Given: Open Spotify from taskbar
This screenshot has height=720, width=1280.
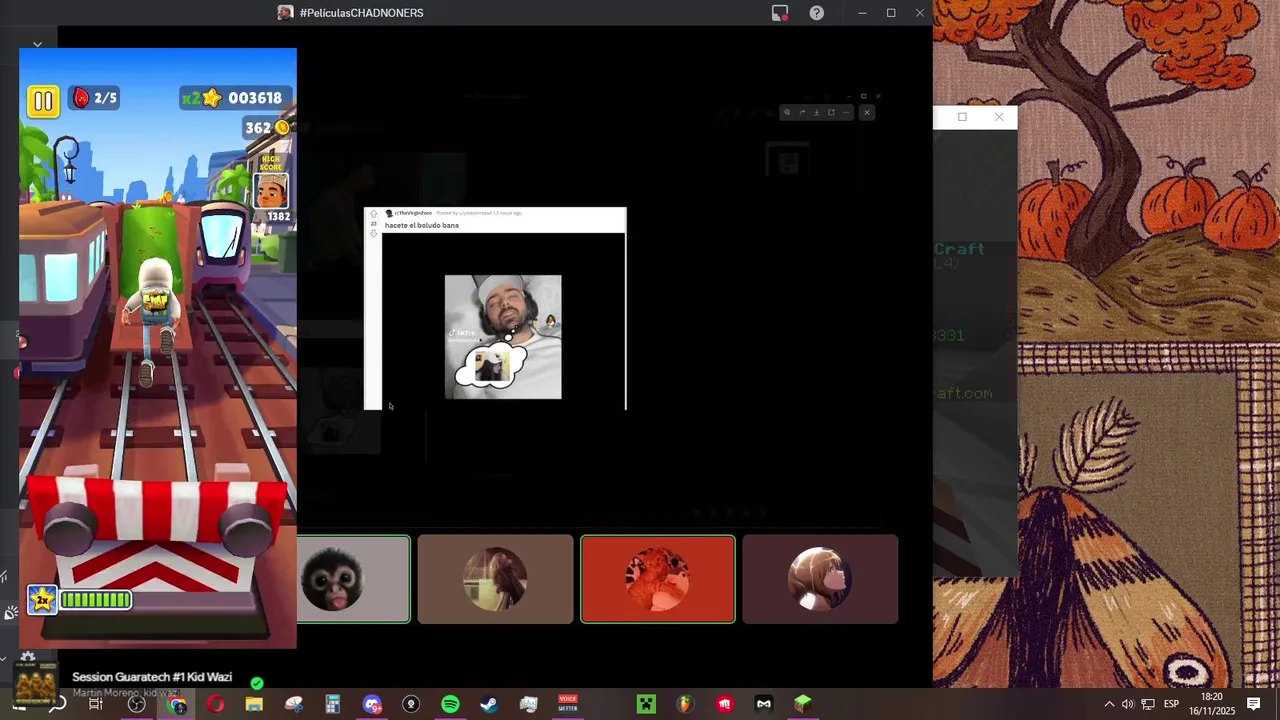Looking at the screenshot, I should coord(450,705).
